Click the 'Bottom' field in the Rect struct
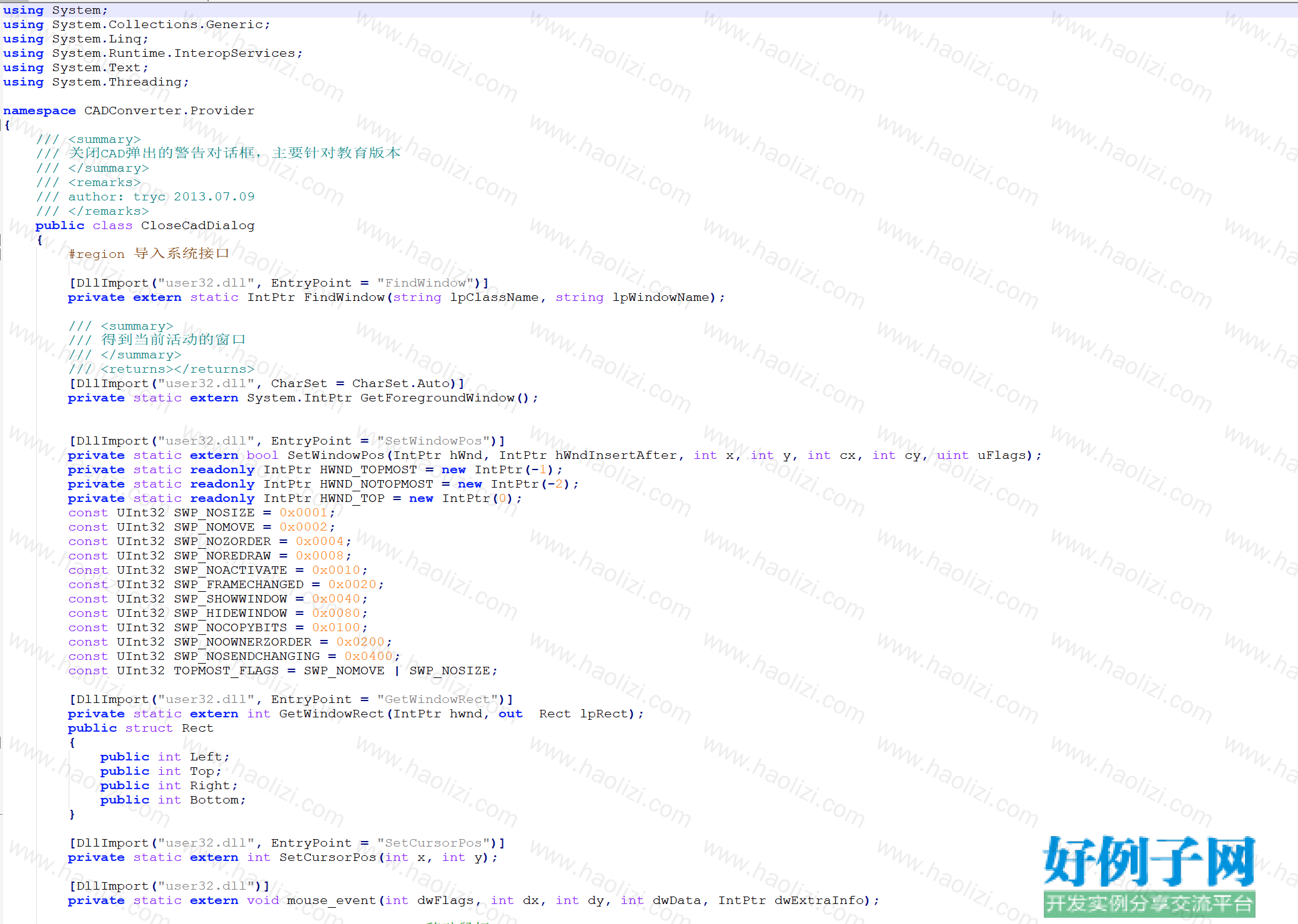1298x924 pixels. tap(214, 800)
